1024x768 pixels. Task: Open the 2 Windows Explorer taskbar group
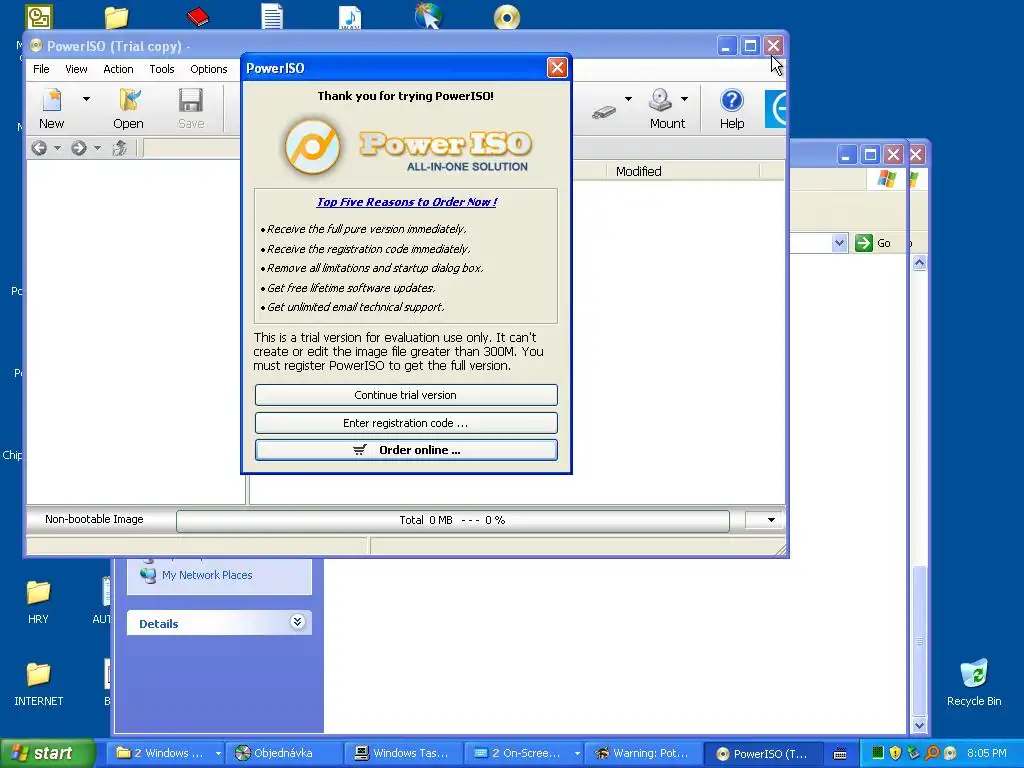coord(167,753)
